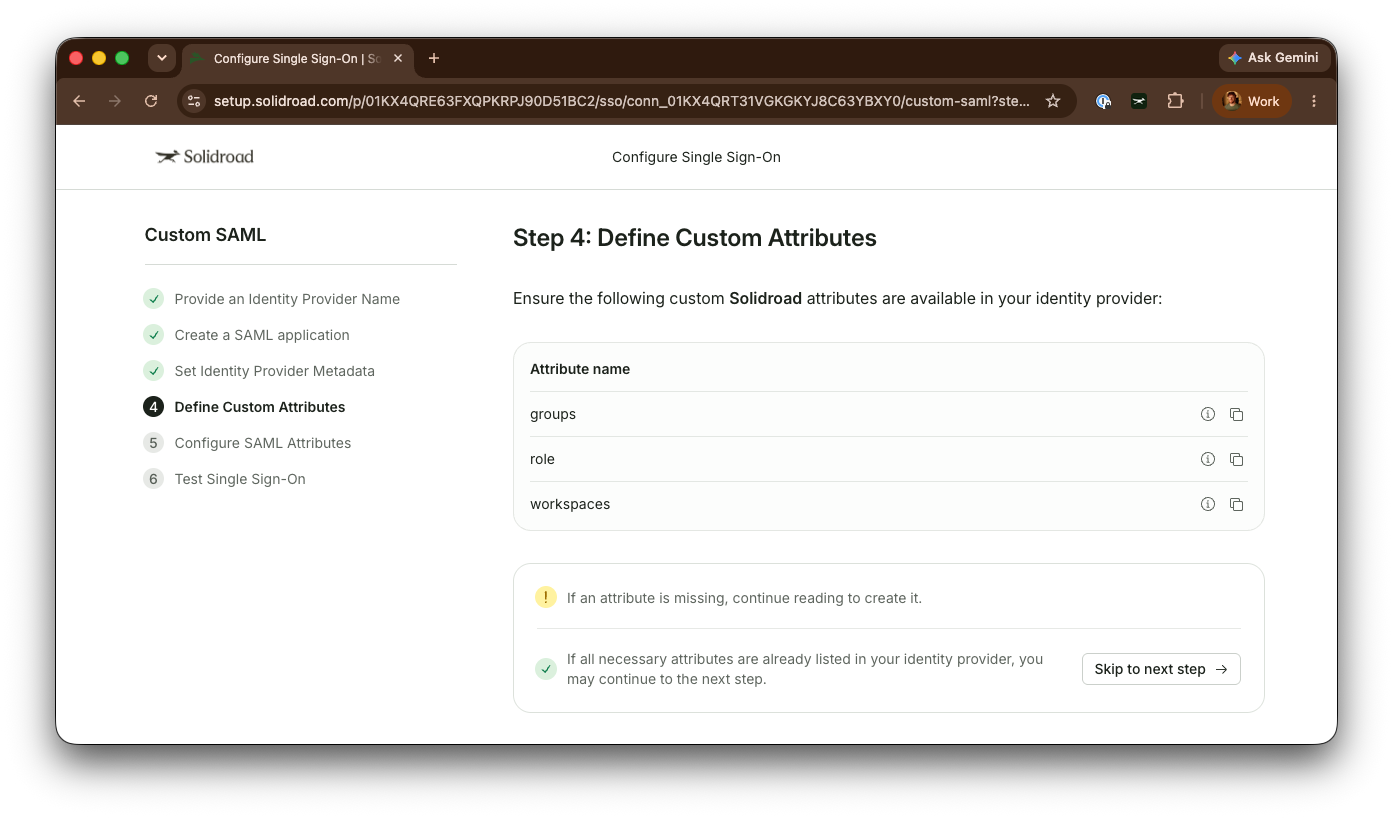Viewport: 1393px width, 818px height.
Task: Go to Provide an Identity Provider Name step
Action: point(287,299)
